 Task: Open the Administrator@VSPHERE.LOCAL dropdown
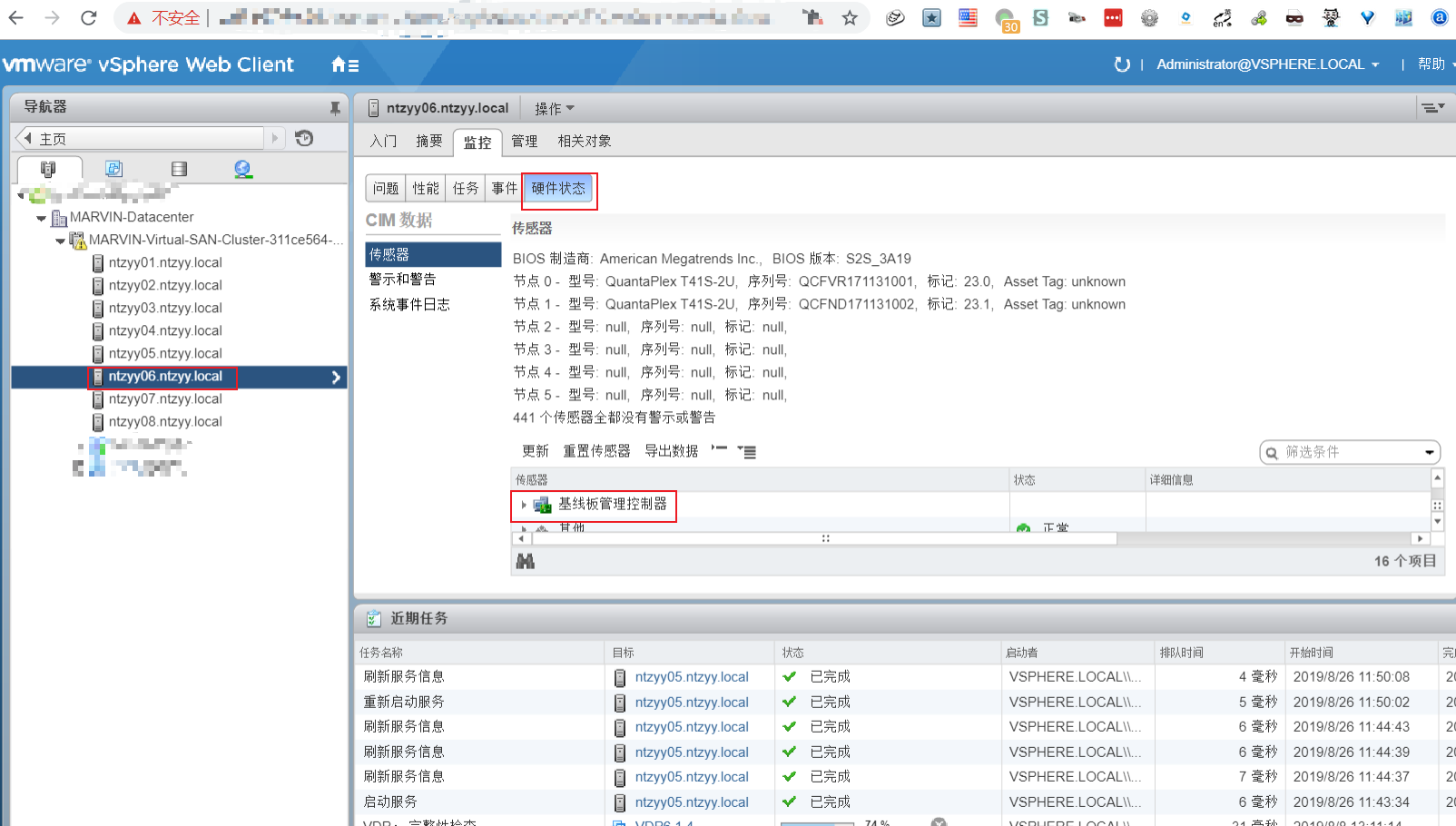click(1262, 64)
